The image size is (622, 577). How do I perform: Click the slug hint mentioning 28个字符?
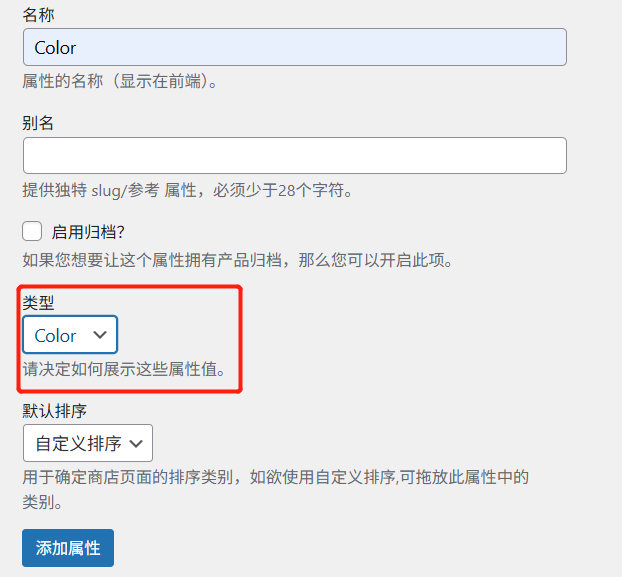click(187, 190)
